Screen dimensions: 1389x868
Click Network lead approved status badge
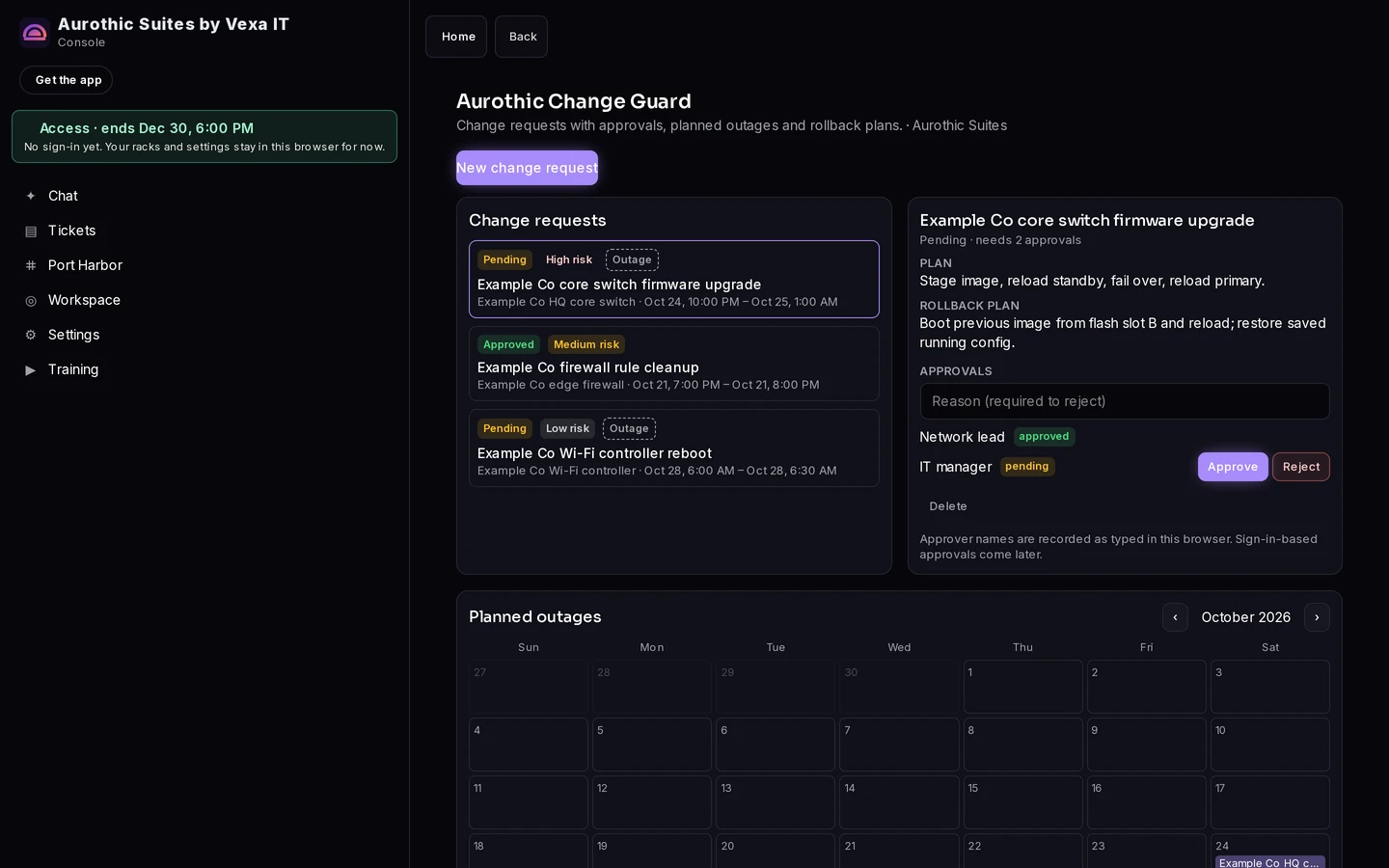pyautogui.click(x=1044, y=437)
